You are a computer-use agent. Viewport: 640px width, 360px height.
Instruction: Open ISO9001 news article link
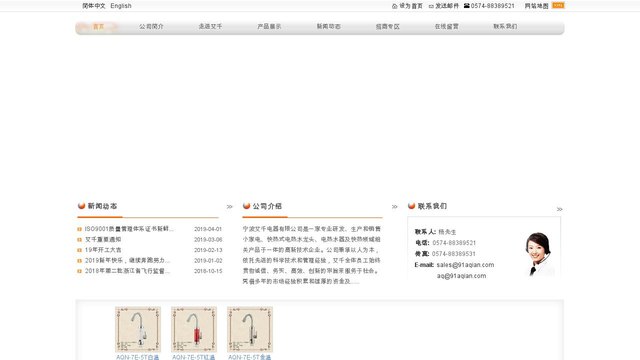point(129,229)
